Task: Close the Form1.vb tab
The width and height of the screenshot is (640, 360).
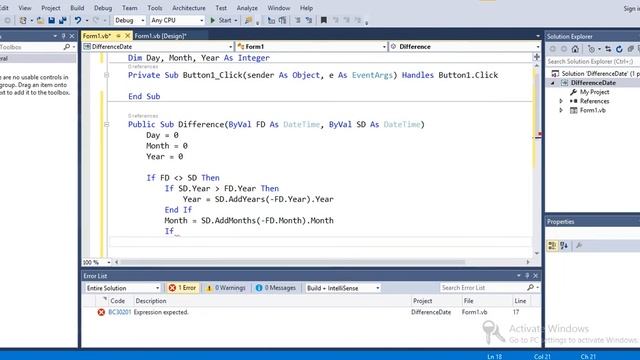Action: pos(127,36)
